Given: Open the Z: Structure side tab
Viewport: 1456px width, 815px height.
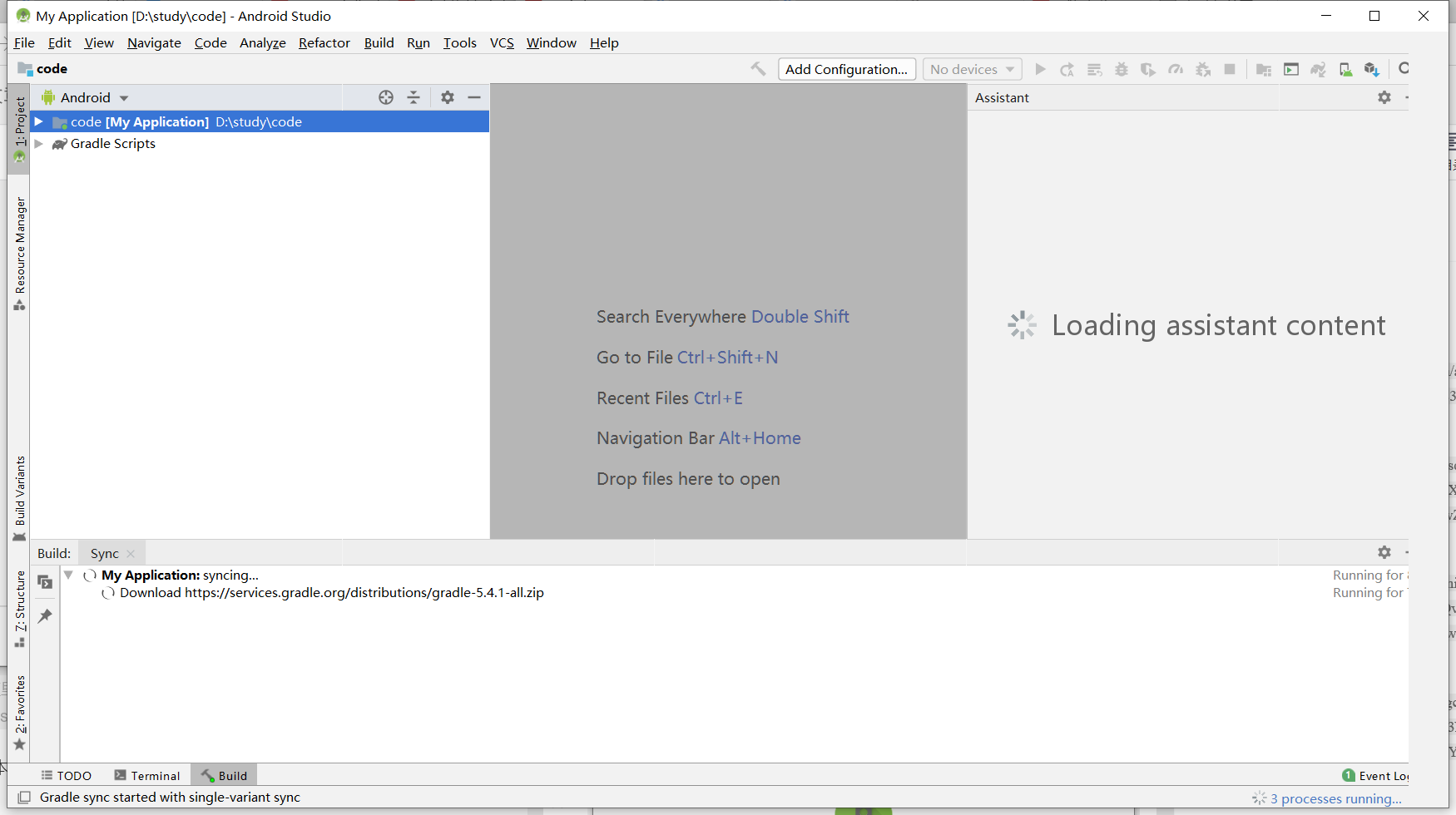Looking at the screenshot, I should click(20, 609).
